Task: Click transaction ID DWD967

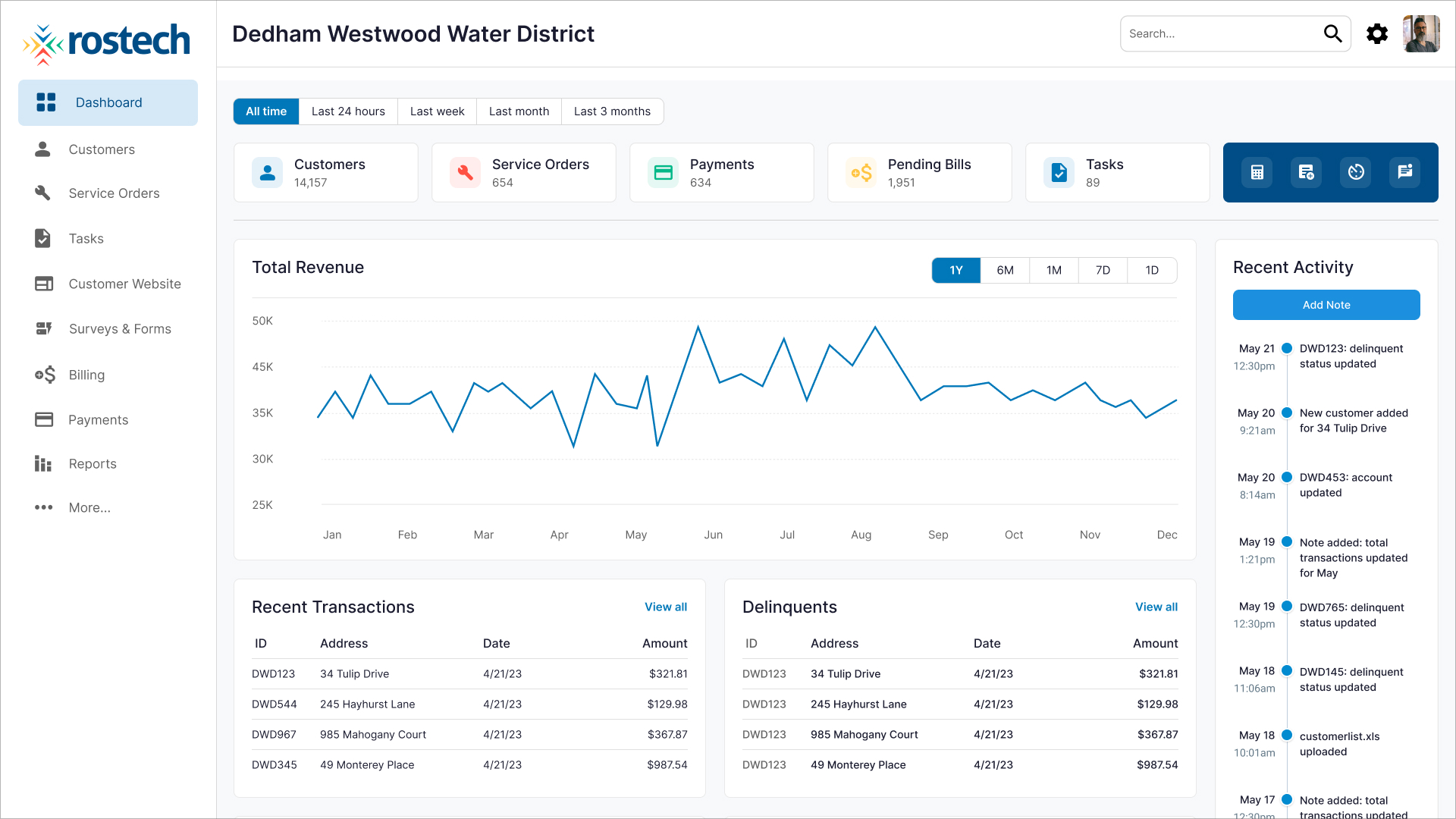Action: (x=274, y=735)
